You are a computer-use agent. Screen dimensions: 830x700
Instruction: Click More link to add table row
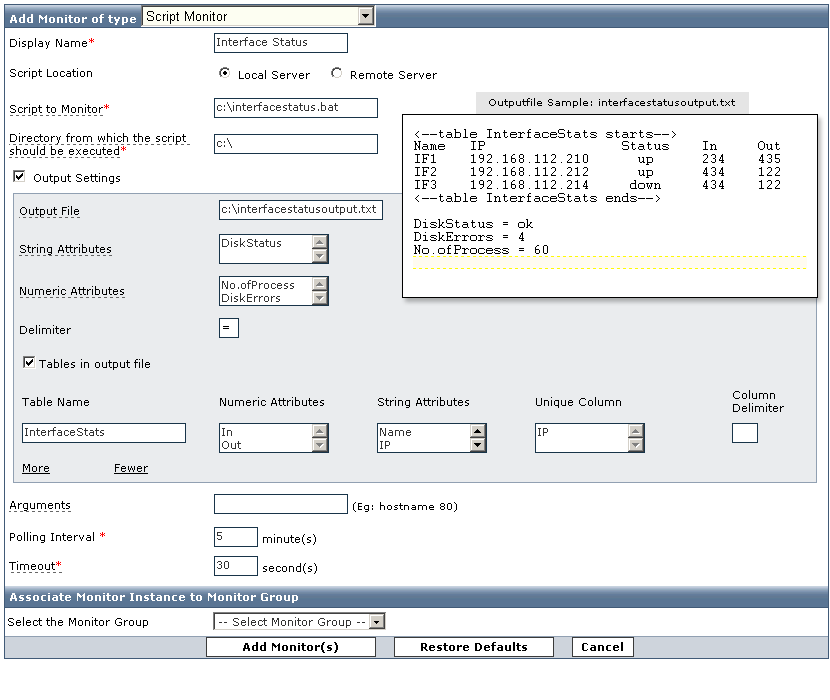35,468
